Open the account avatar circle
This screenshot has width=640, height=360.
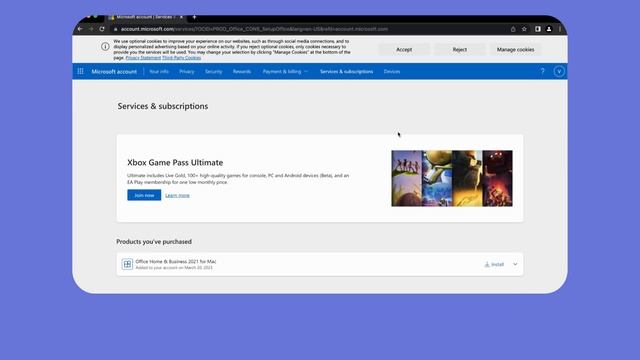click(559, 71)
